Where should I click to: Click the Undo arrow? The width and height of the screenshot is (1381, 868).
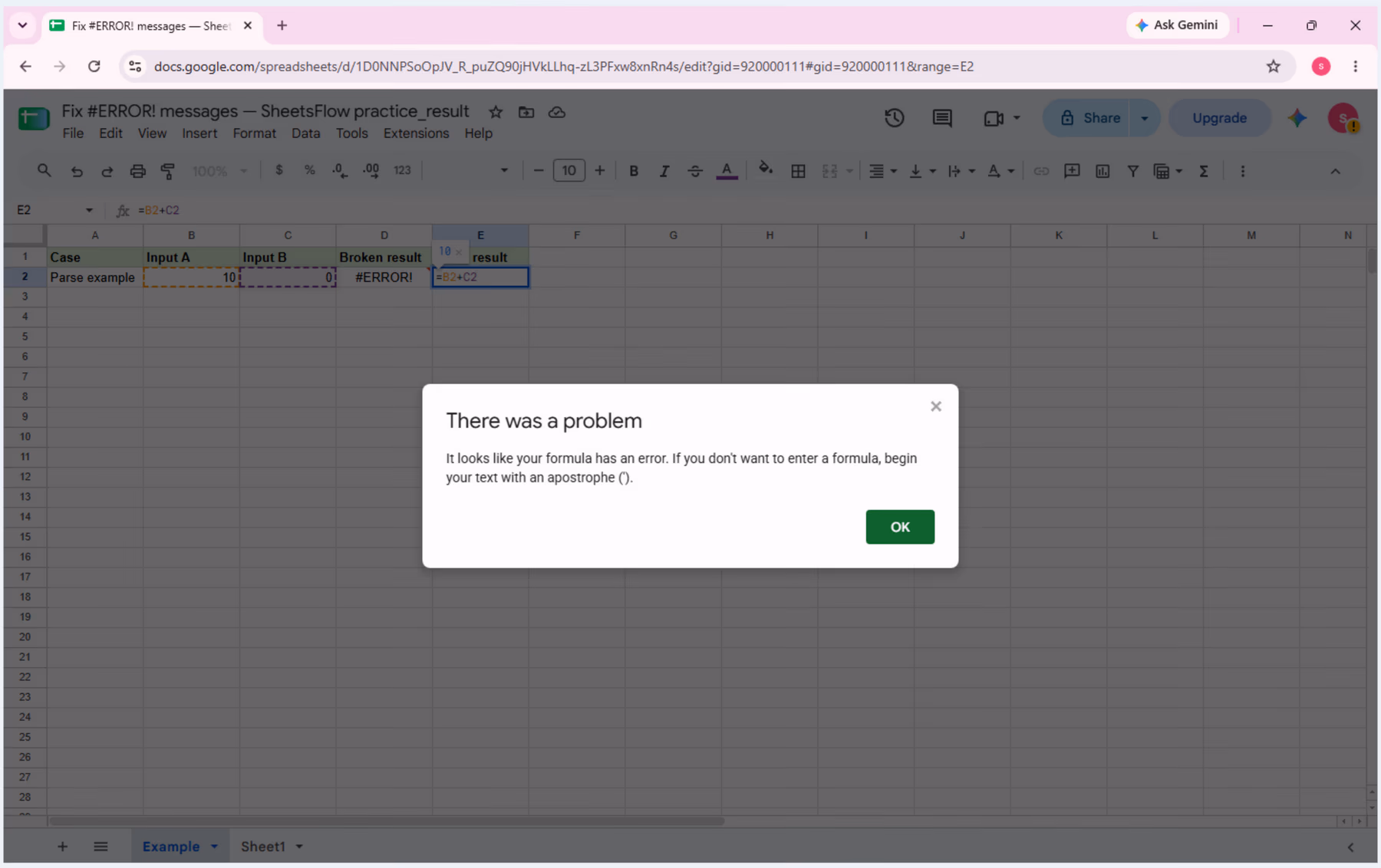tap(77, 171)
